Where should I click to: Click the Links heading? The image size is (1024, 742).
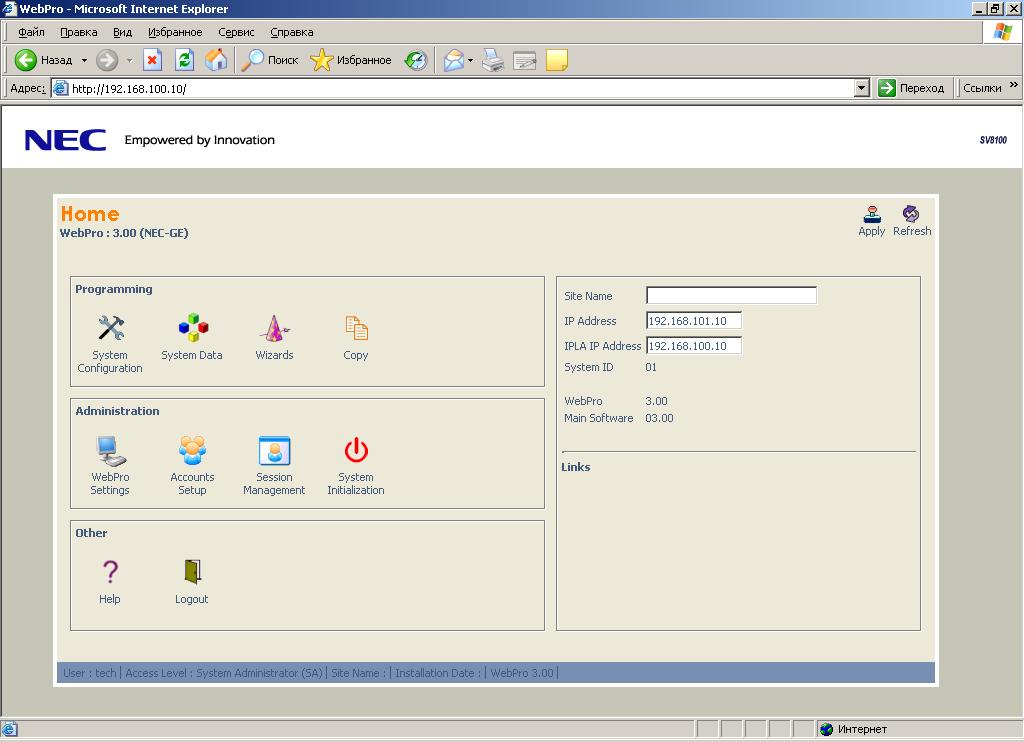click(575, 467)
